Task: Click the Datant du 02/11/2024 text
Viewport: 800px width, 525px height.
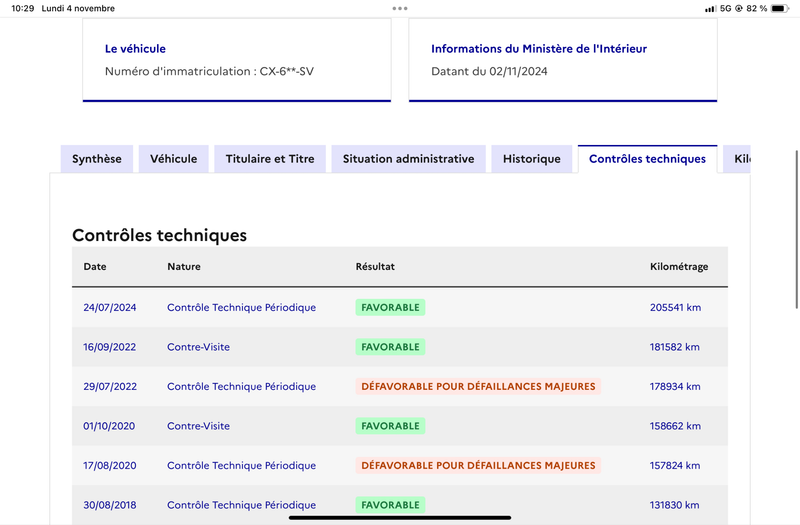Action: [489, 71]
